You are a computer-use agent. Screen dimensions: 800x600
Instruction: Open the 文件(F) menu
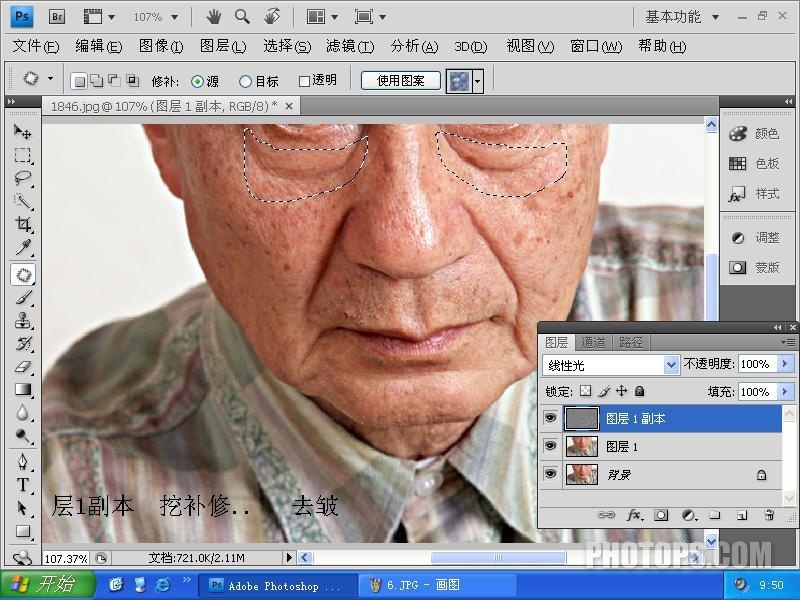tap(36, 46)
